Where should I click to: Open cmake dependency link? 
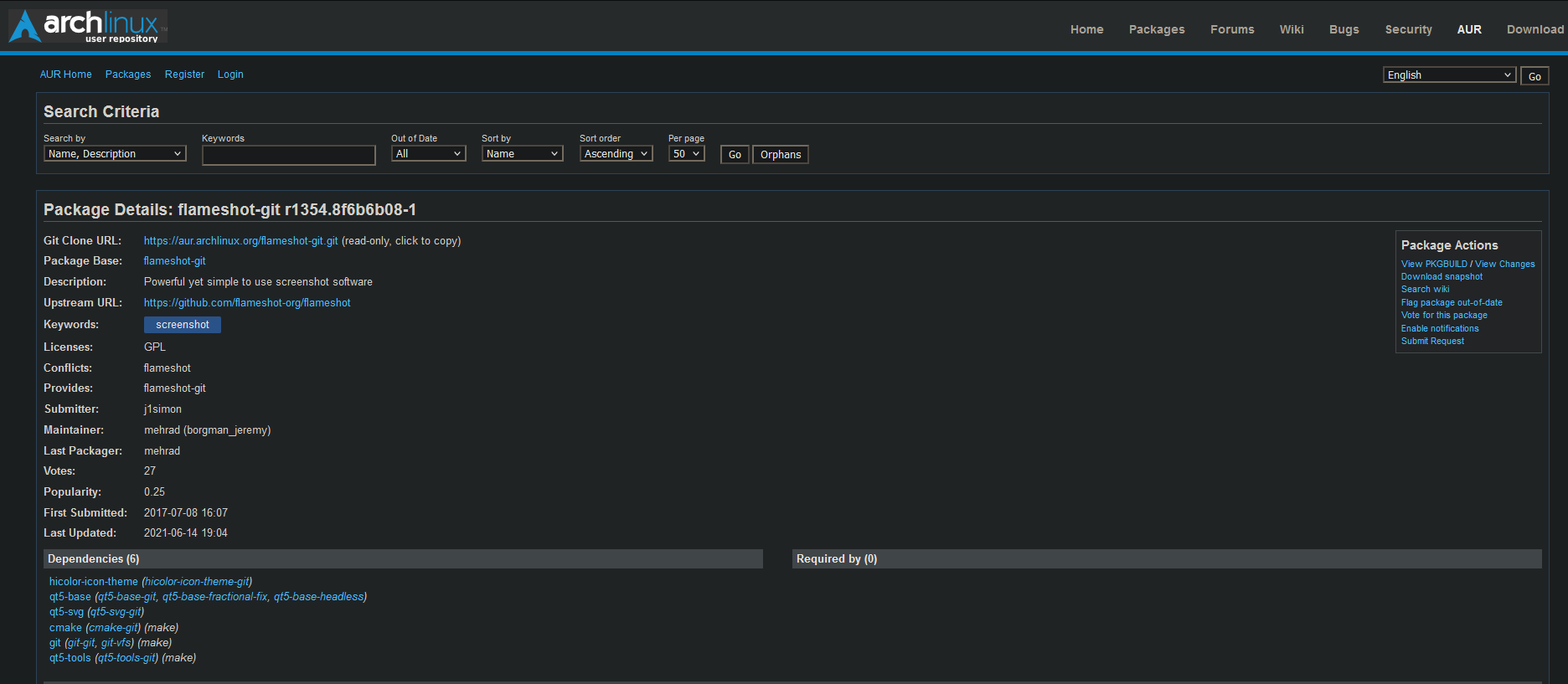(x=65, y=628)
